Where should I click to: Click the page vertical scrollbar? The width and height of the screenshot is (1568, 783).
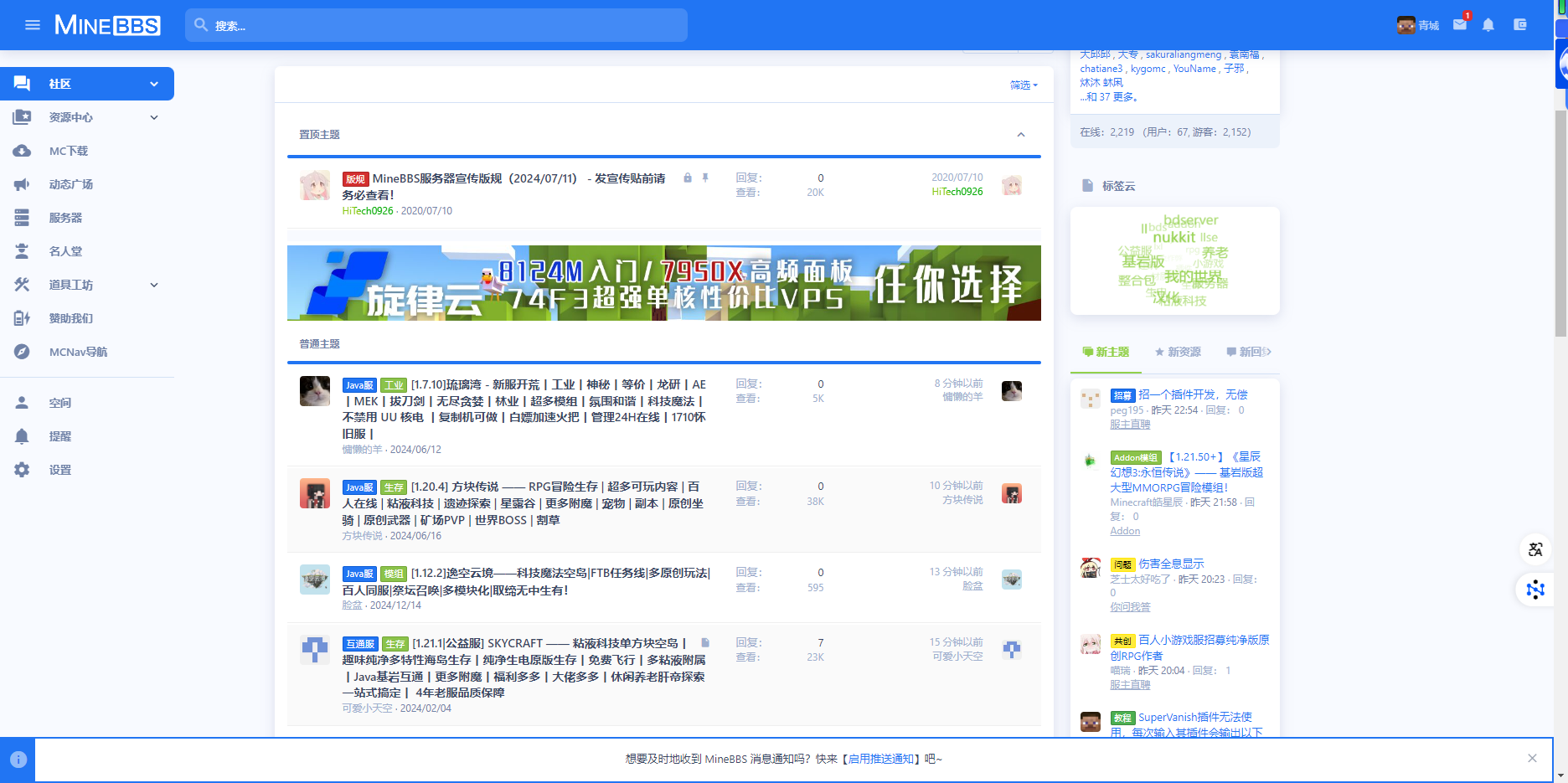point(1560,224)
